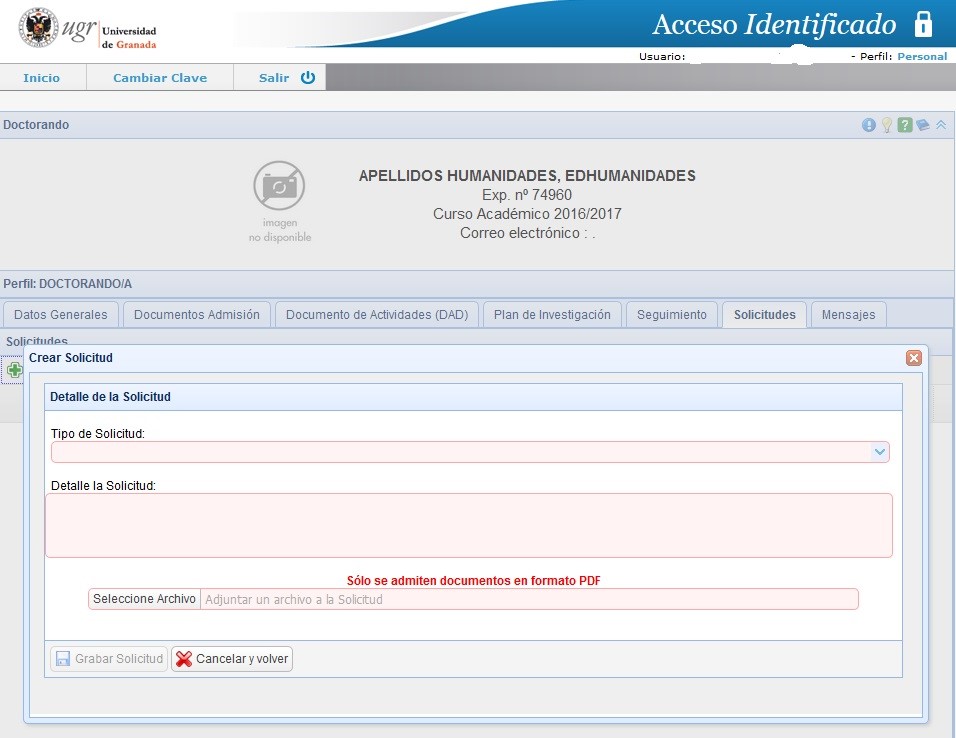
Task: Switch to the Datos Generales tab
Action: click(x=60, y=314)
